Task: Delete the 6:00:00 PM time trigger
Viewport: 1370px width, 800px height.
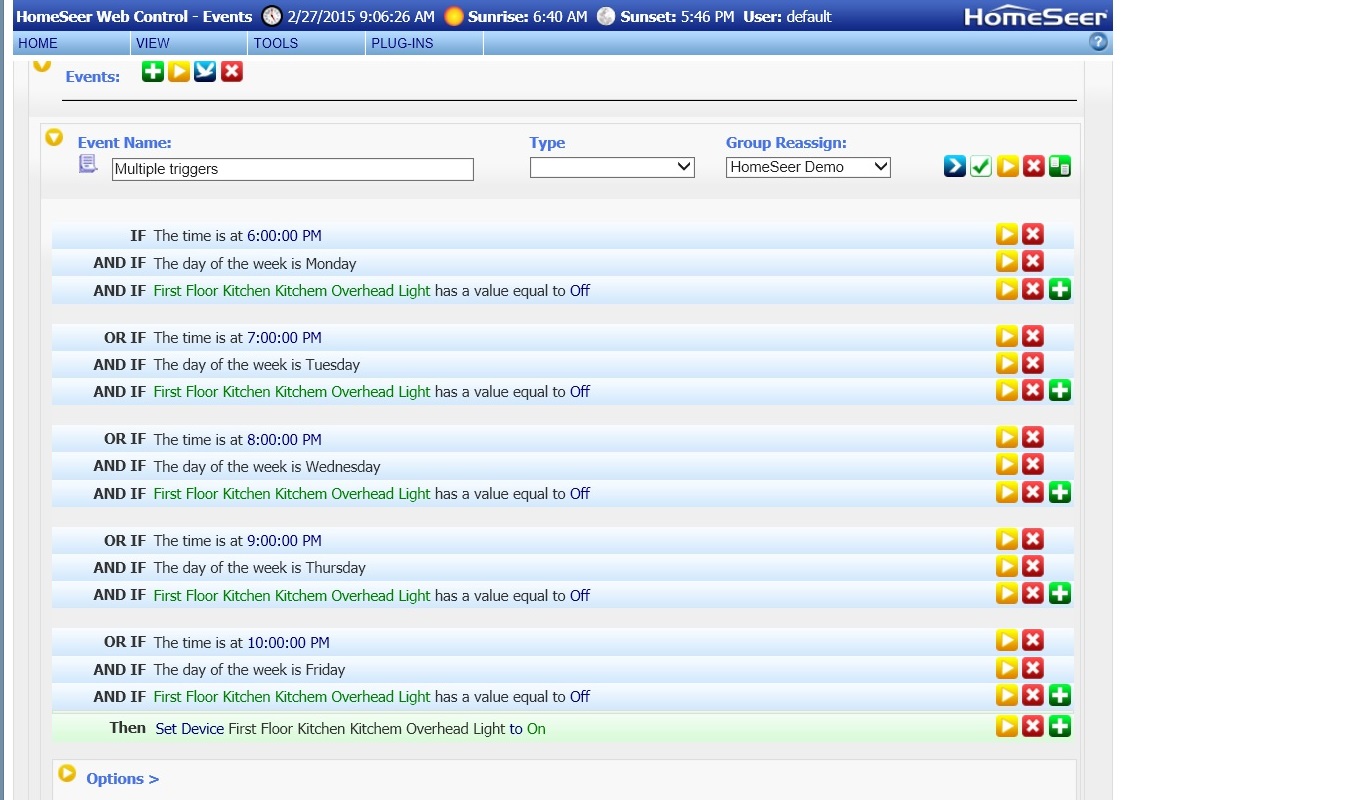Action: pyautogui.click(x=1033, y=234)
